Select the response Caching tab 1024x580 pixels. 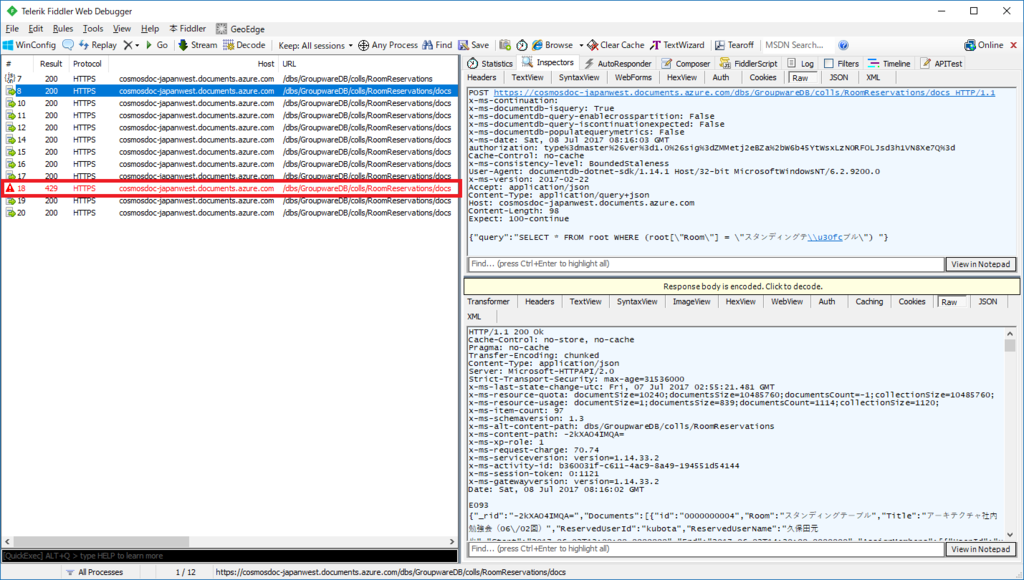point(869,302)
